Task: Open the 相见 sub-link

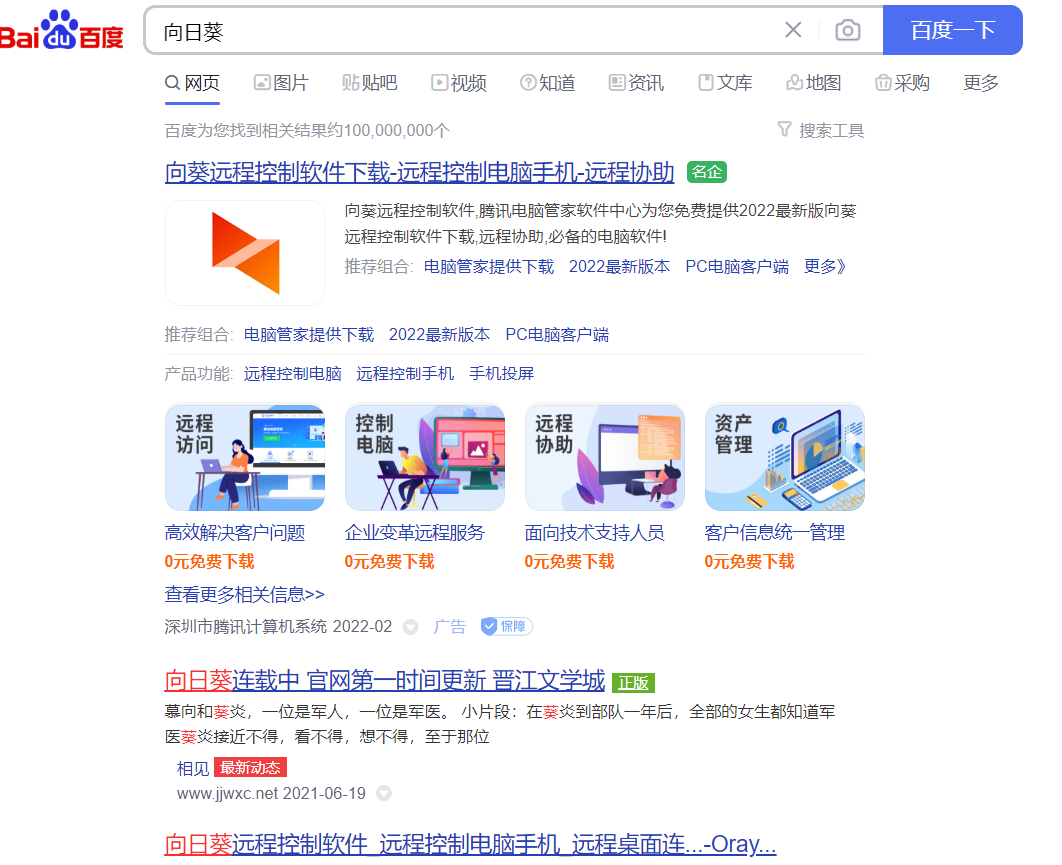Action: pos(193,768)
